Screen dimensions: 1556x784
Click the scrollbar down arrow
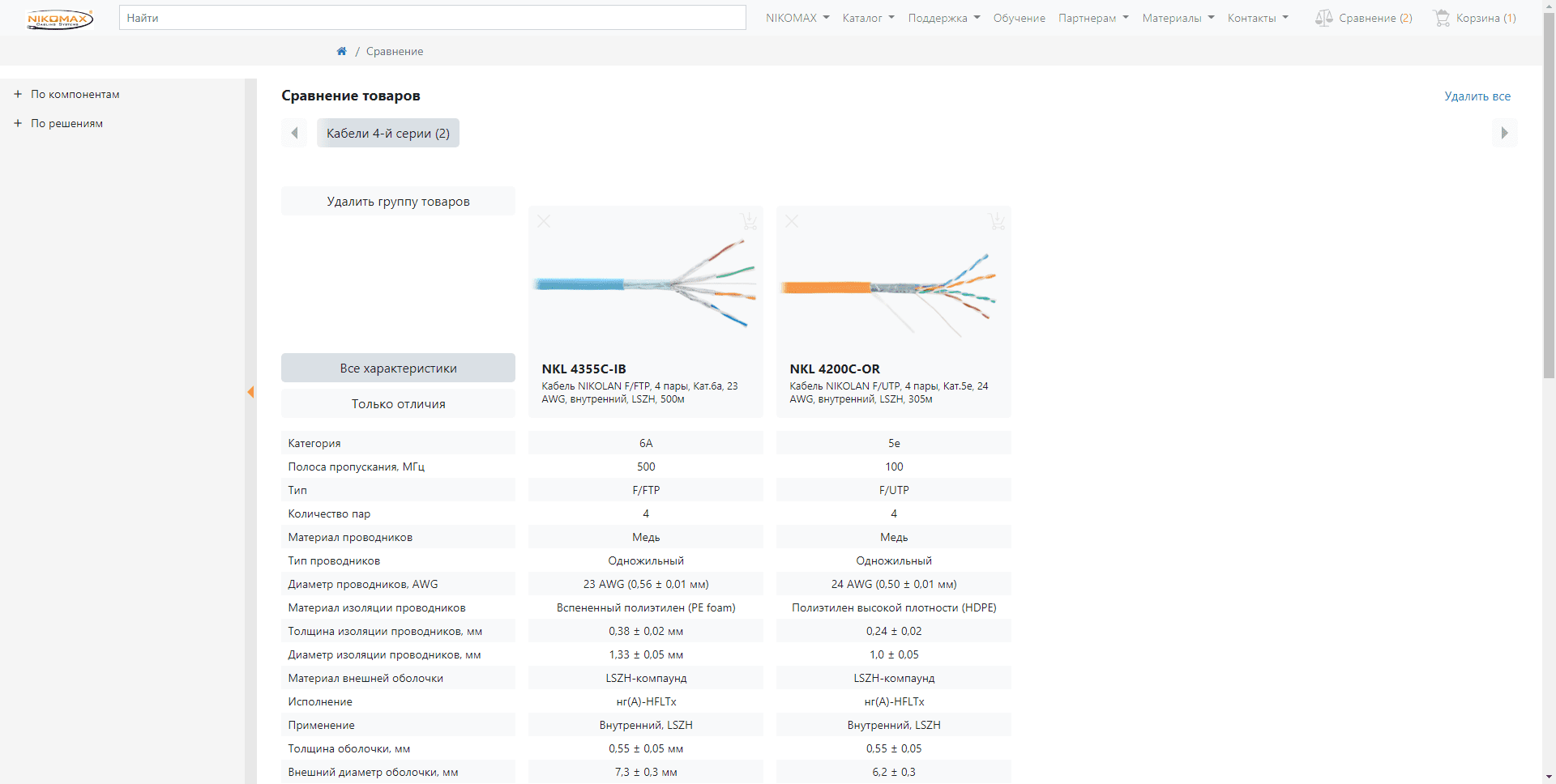[x=1549, y=778]
